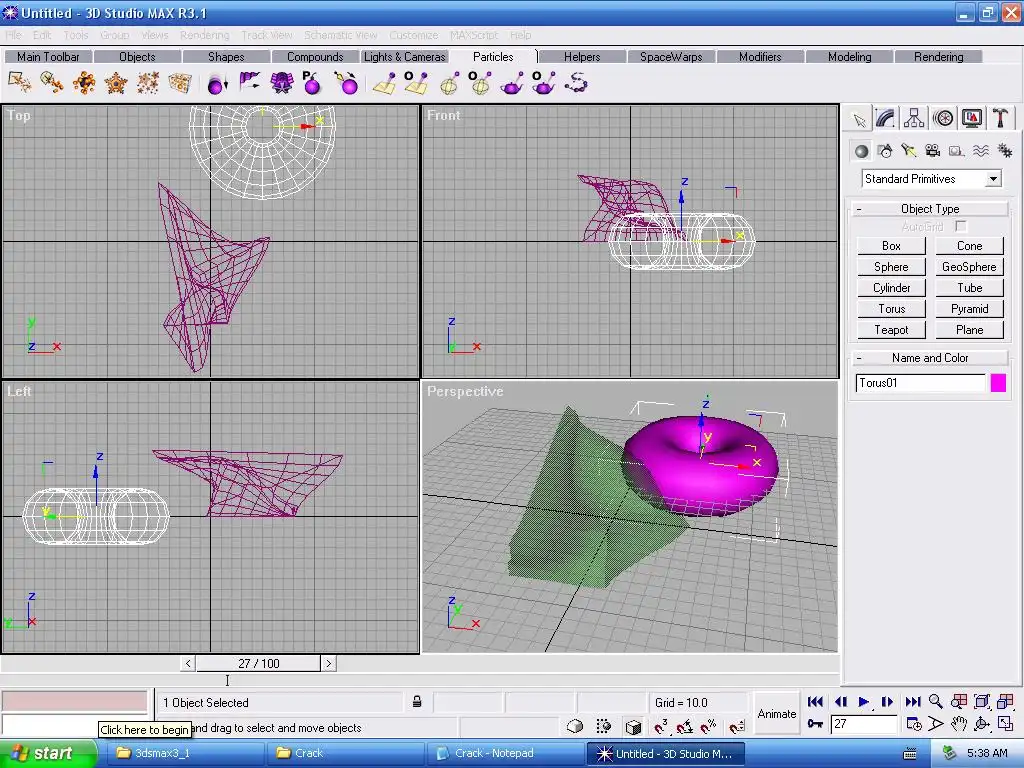Switch to the Objects toolbar tab

tap(137, 57)
